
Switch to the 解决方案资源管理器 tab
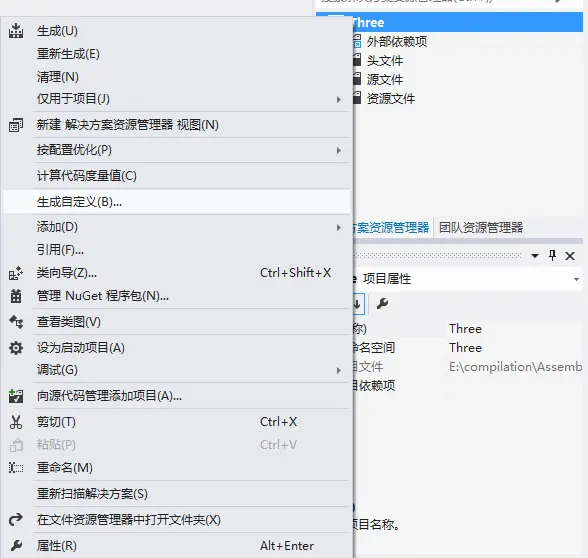coord(392,228)
